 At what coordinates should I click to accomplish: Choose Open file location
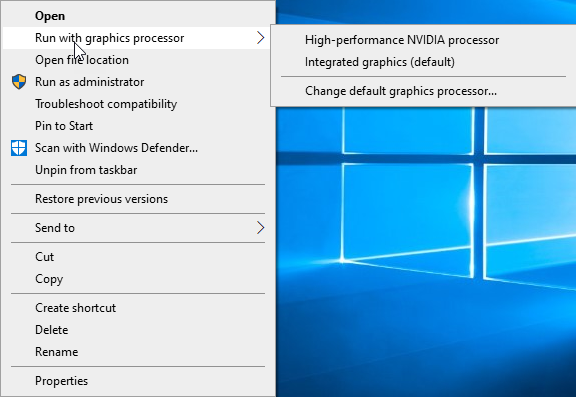pos(138,60)
